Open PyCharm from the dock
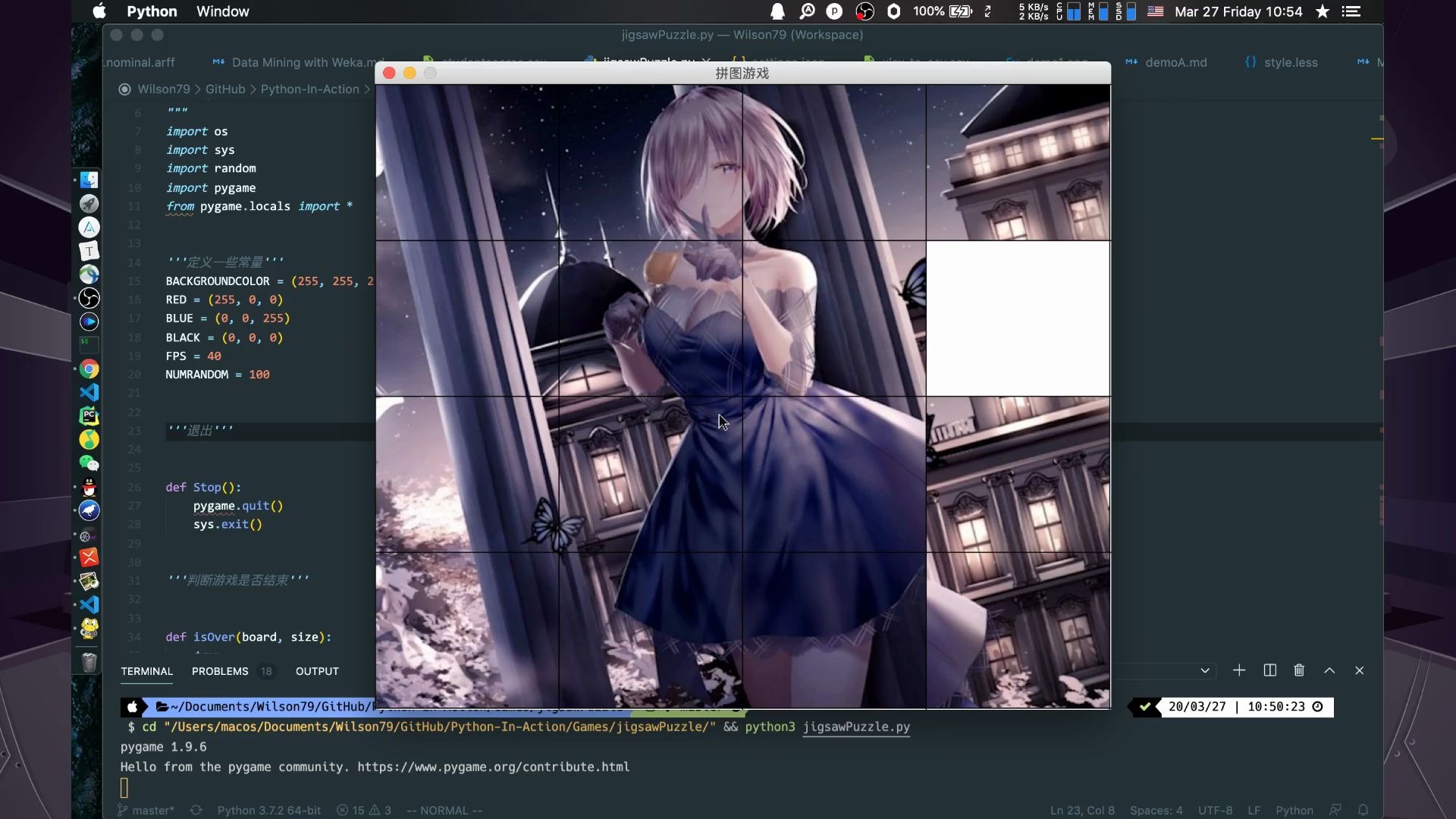 (x=89, y=416)
